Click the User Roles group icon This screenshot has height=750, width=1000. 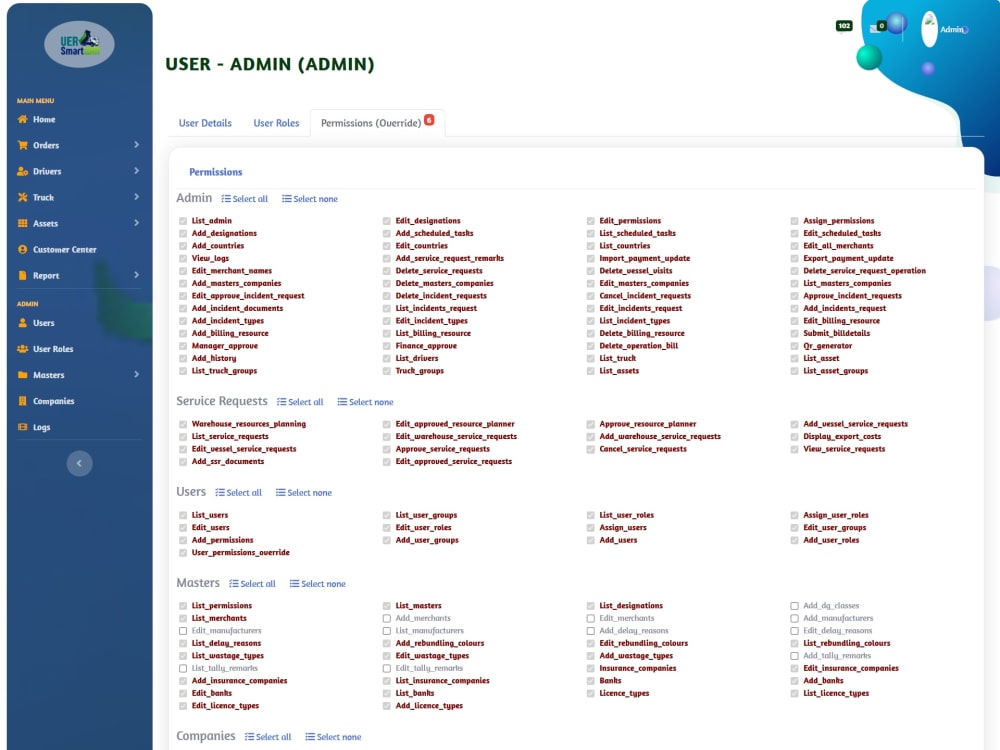23,349
